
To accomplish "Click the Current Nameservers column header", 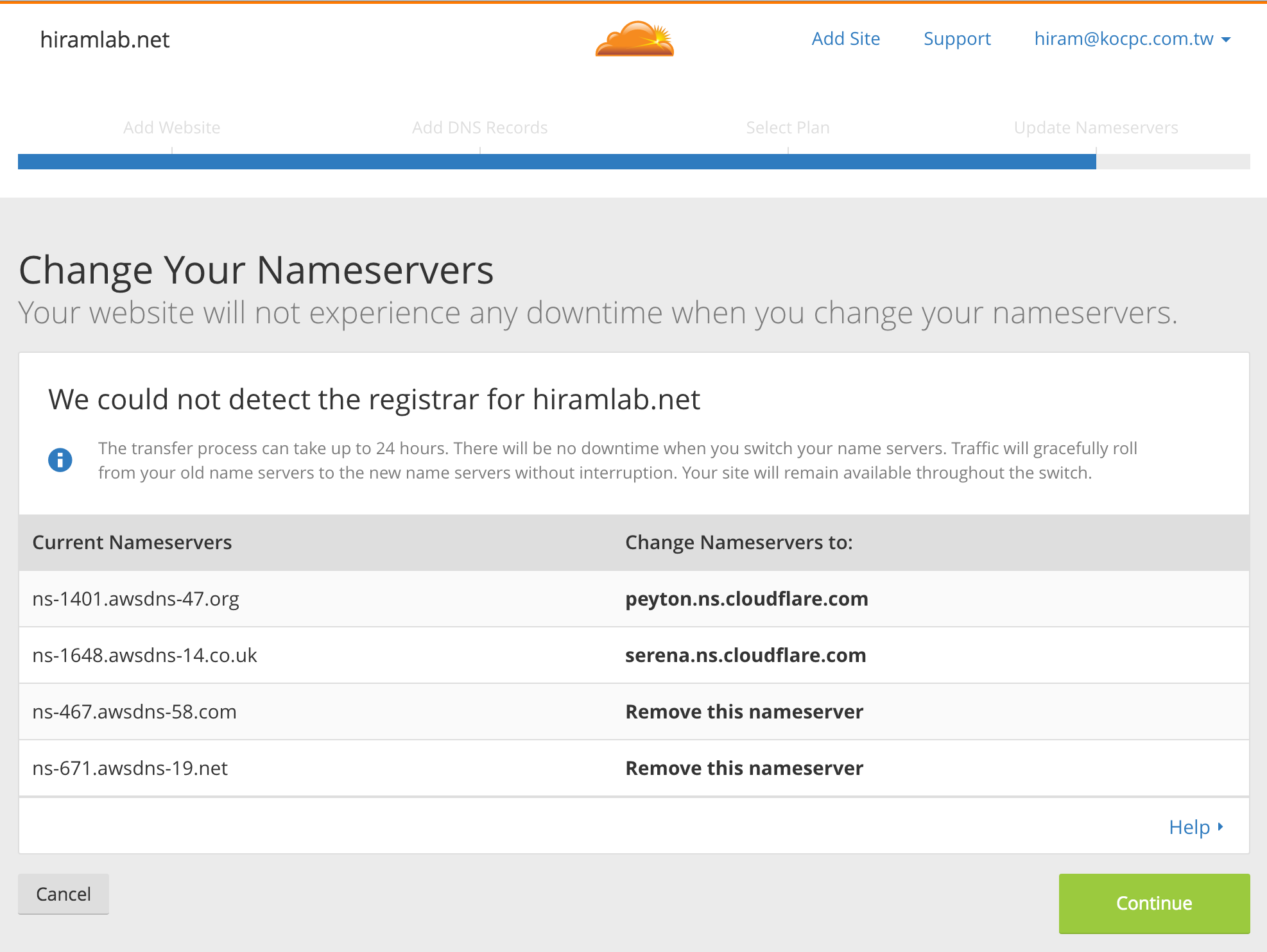I will (x=132, y=543).
